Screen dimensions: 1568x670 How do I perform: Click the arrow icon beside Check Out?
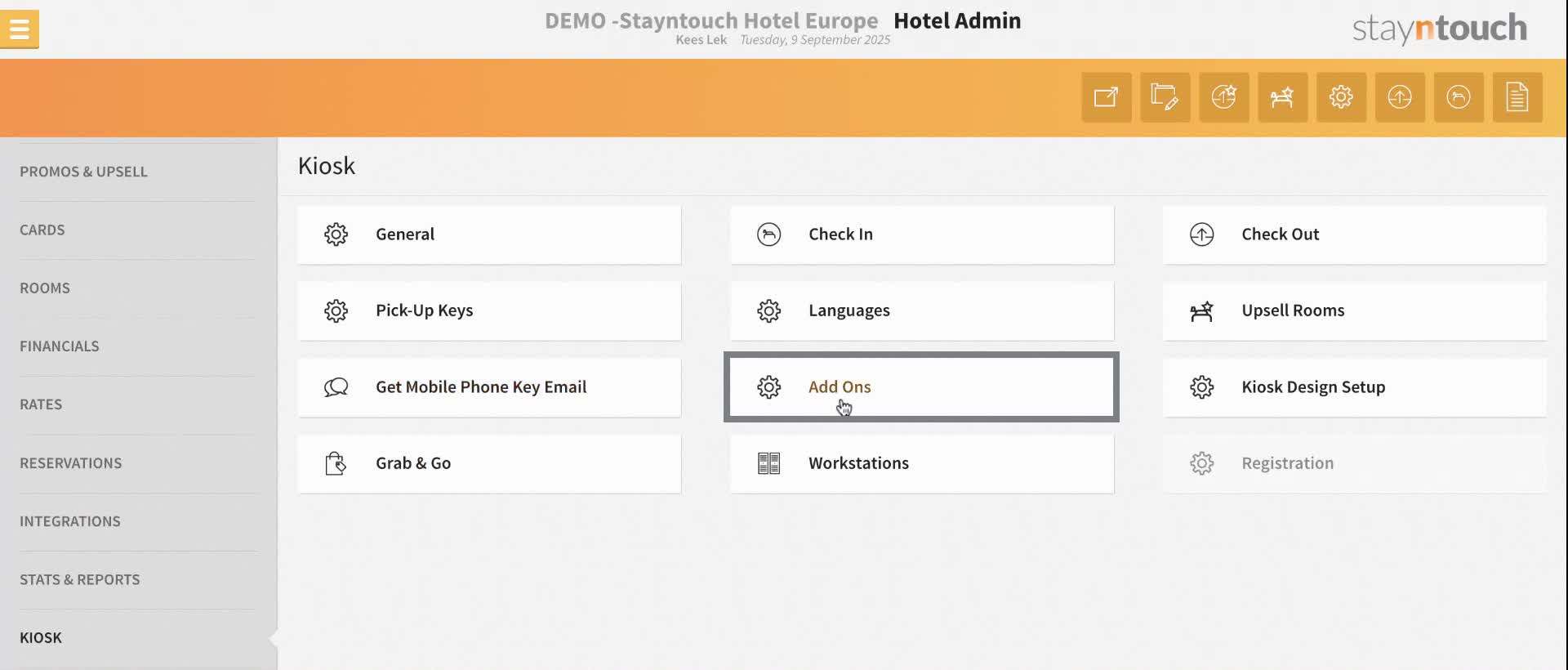pyautogui.click(x=1201, y=234)
